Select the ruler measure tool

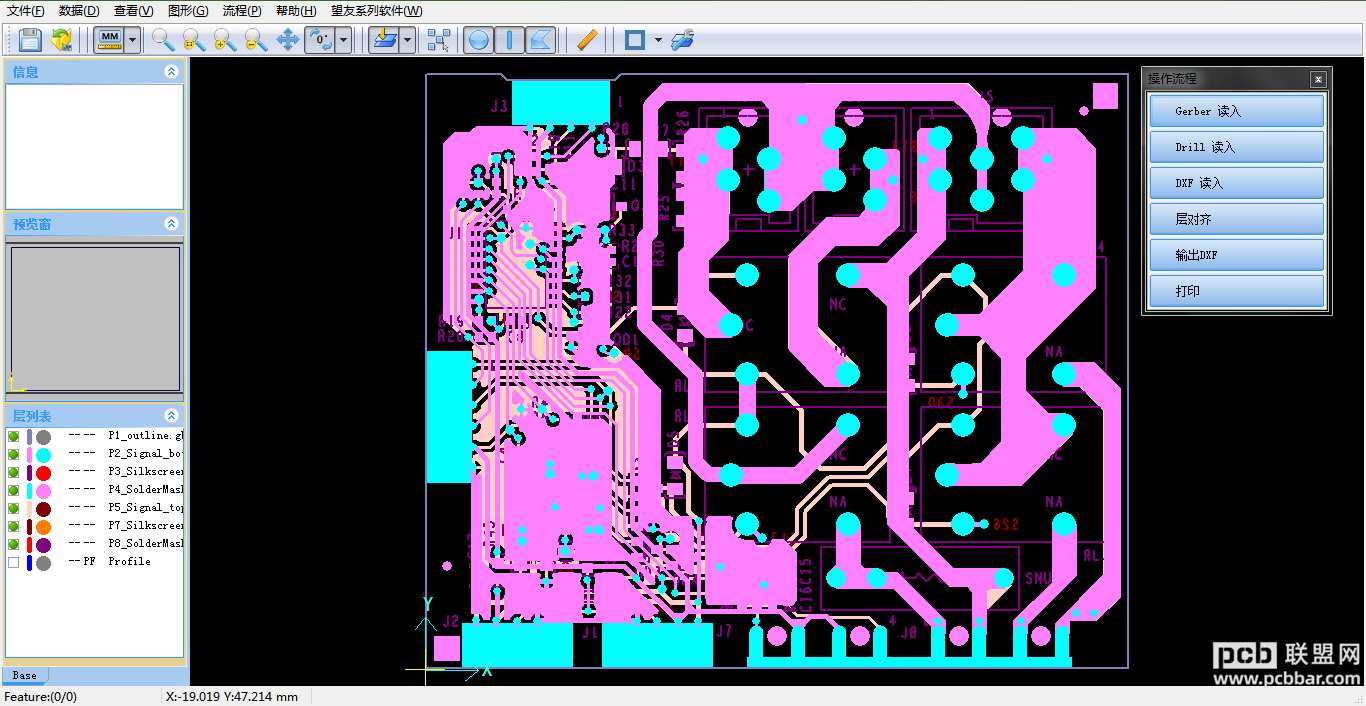588,40
